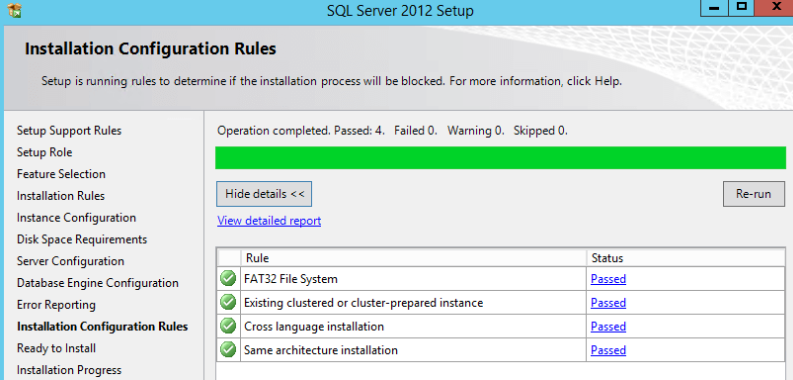Open Passed link for Cross language installation
This screenshot has height=380, width=793.
(x=608, y=326)
